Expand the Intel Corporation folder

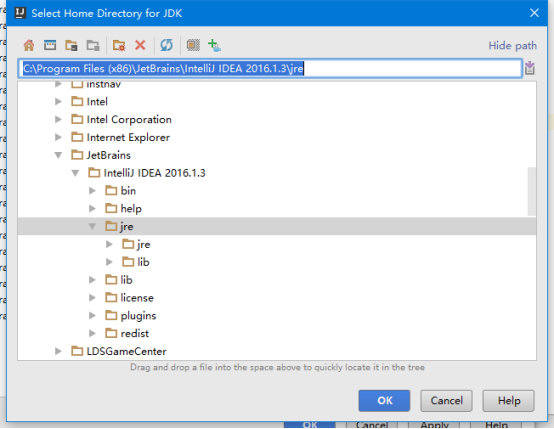click(x=58, y=119)
